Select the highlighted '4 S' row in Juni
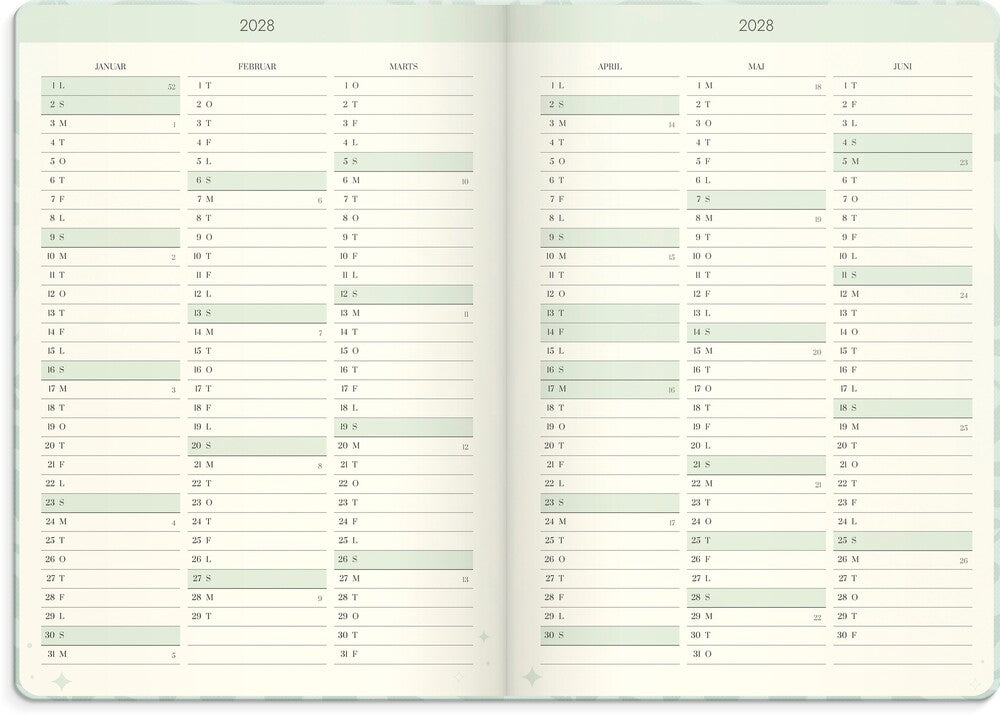The image size is (1000, 716). pos(902,143)
